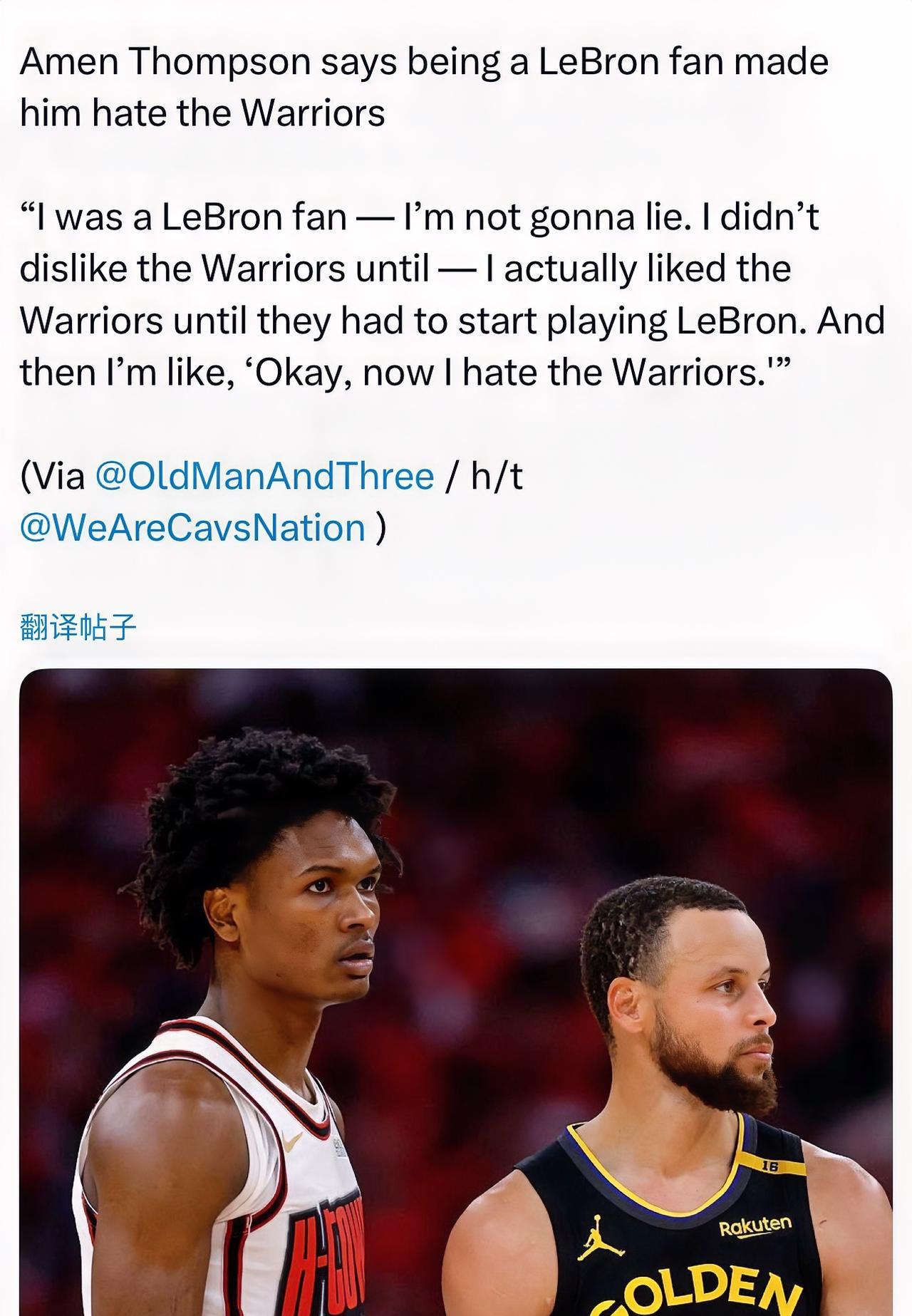
Task: Click the headline line starting "Amen Thompson says"
Action: (424, 62)
